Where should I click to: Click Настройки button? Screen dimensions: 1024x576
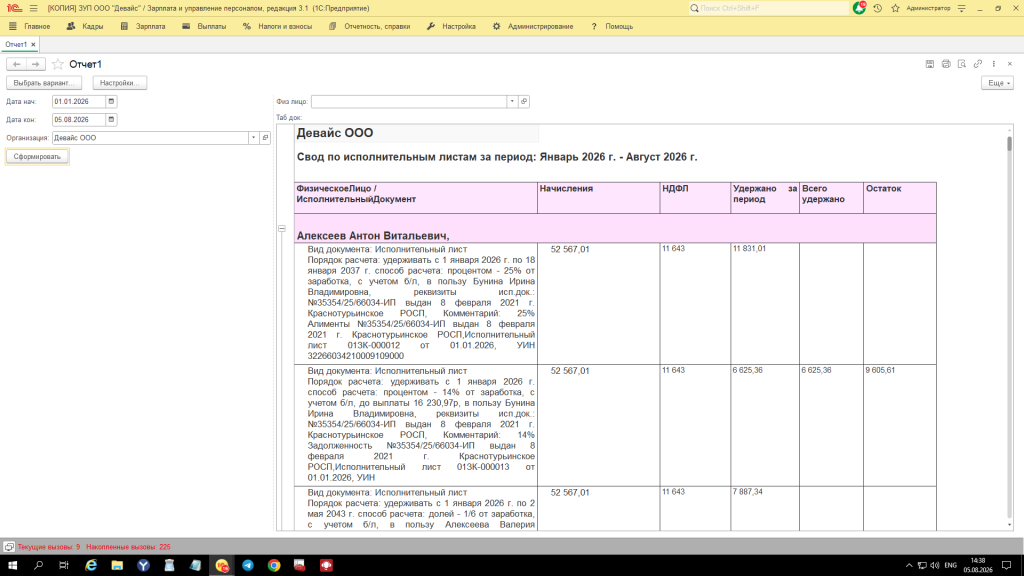[x=120, y=83]
